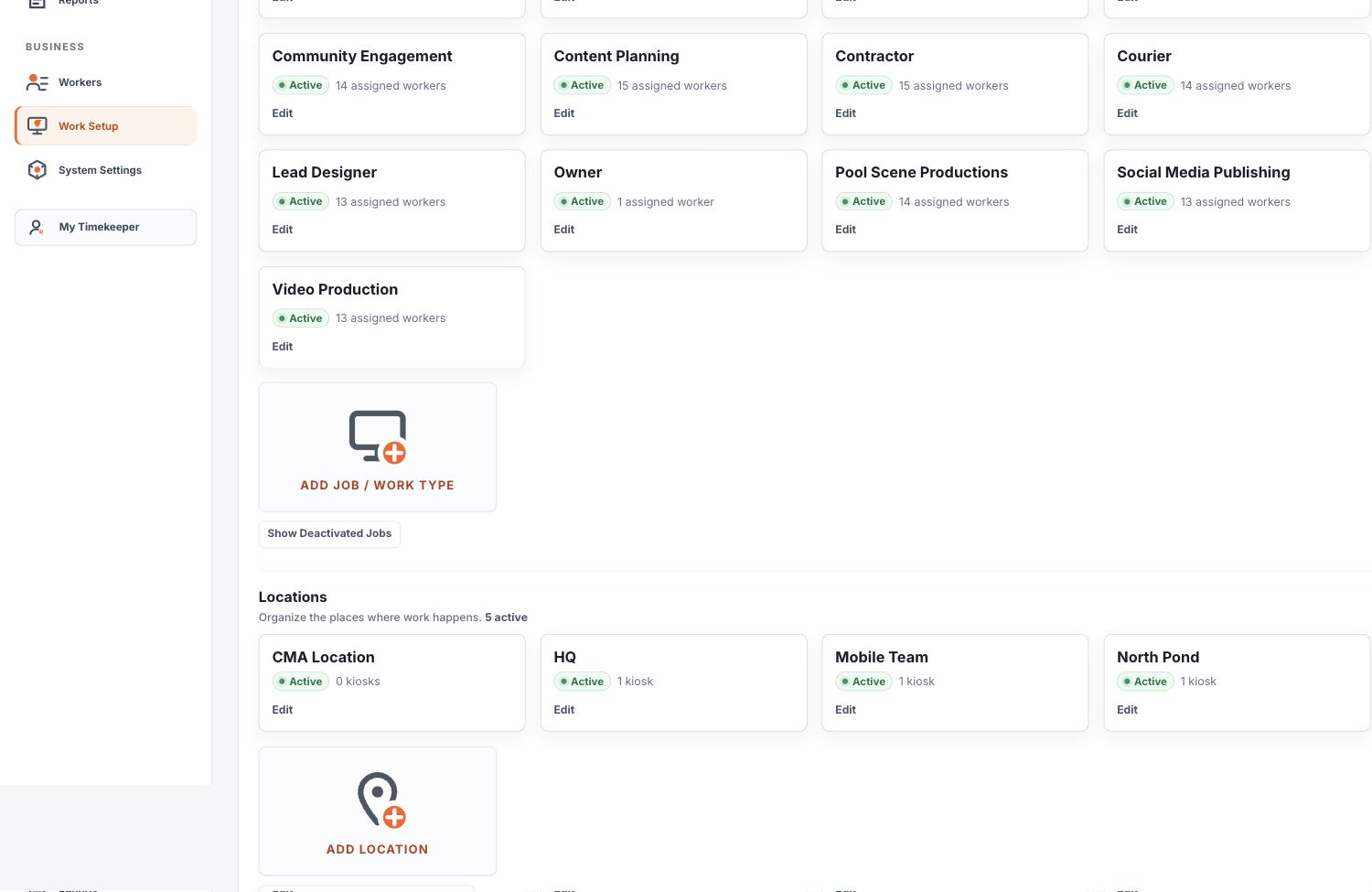Click Mobile Team card title
The image size is (1372, 892).
(x=882, y=658)
